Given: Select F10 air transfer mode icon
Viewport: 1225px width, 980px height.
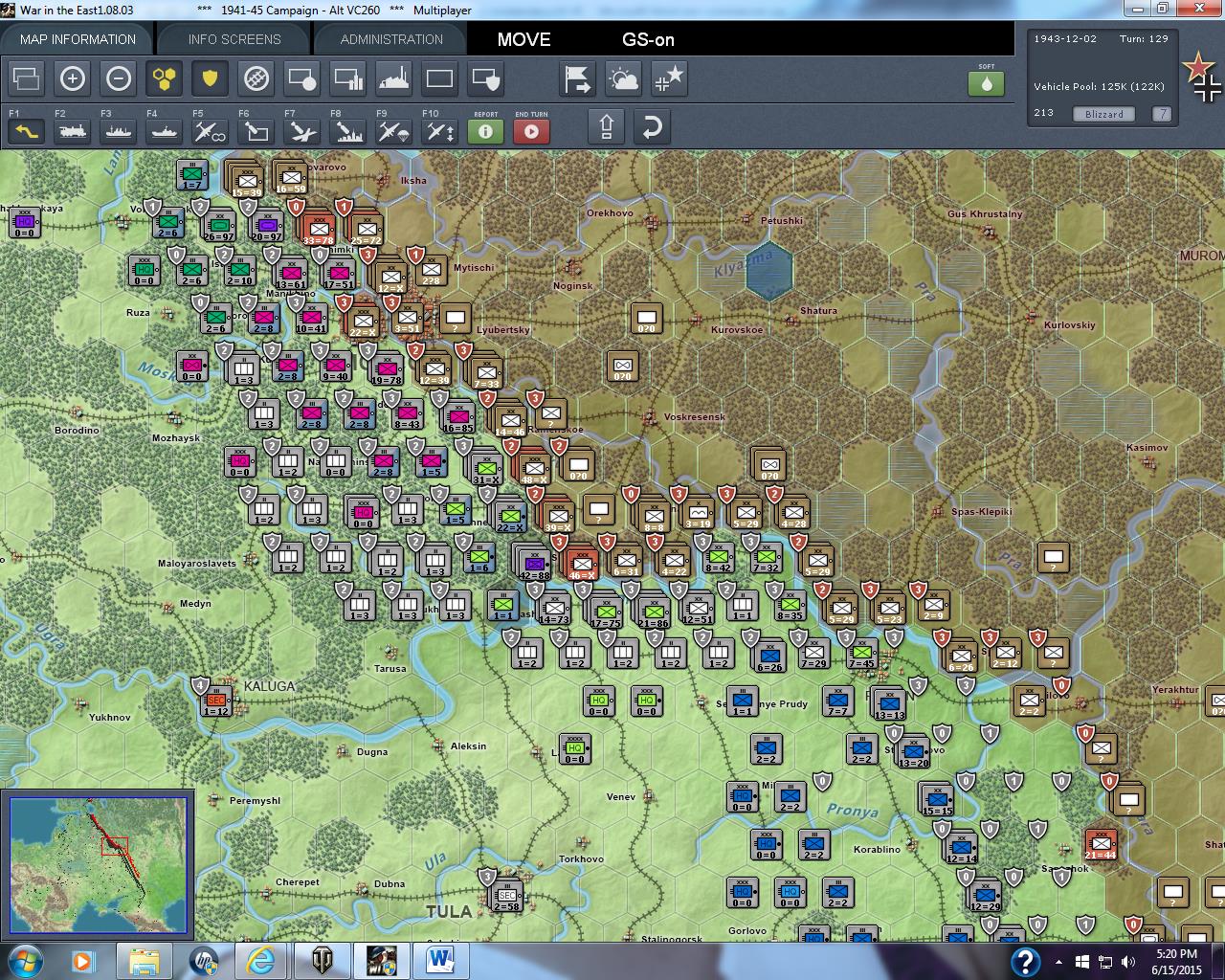Looking at the screenshot, I should (x=439, y=130).
